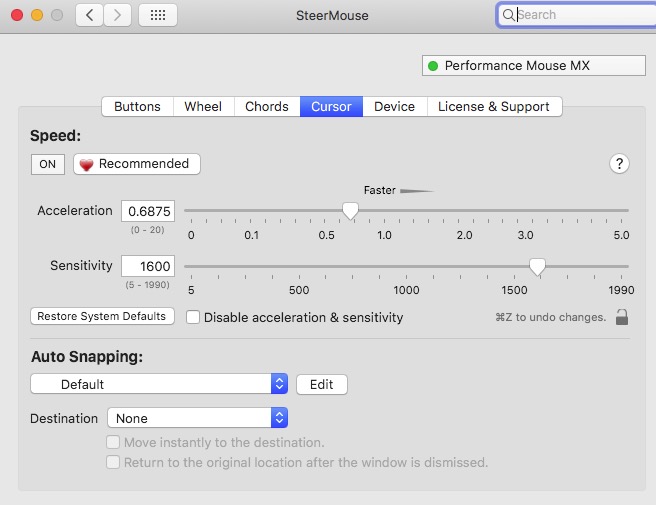Click the red close window button
Screen dimensions: 656x505
17,15
